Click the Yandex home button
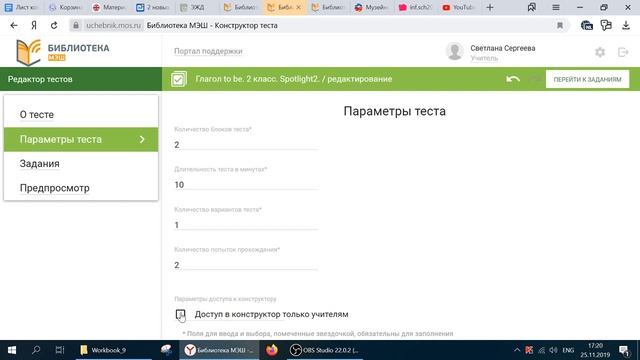Viewport: 640px width, 360px height. coord(34,25)
